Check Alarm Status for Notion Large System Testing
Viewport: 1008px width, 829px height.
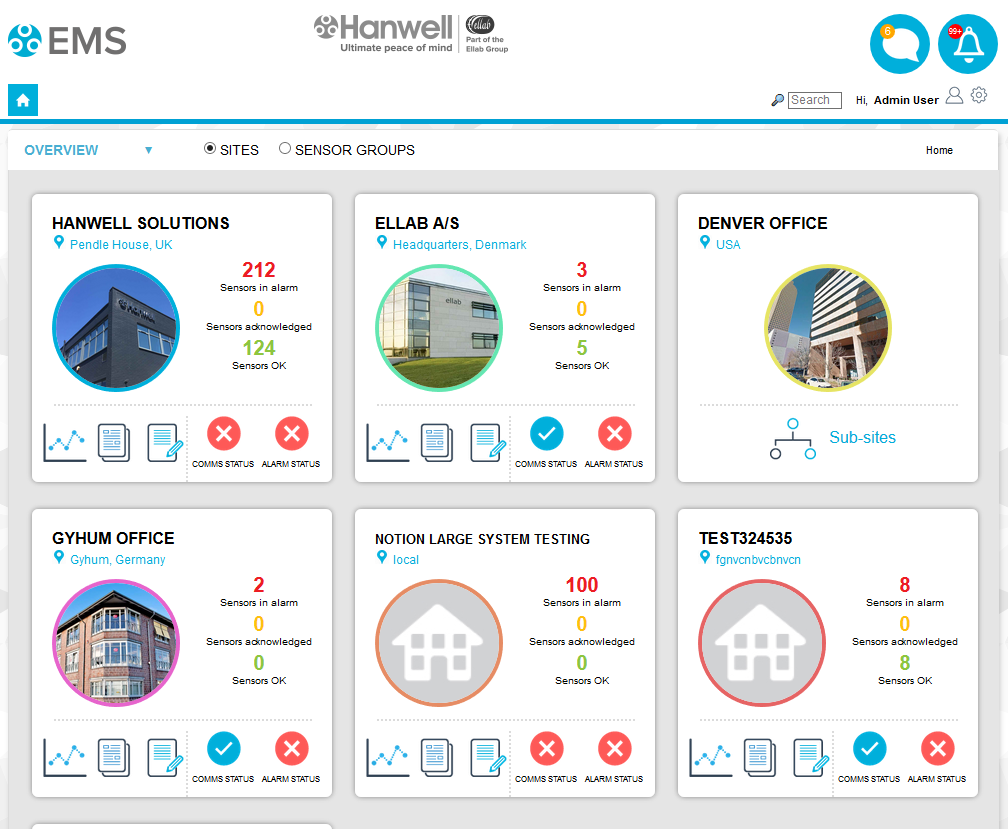point(615,749)
